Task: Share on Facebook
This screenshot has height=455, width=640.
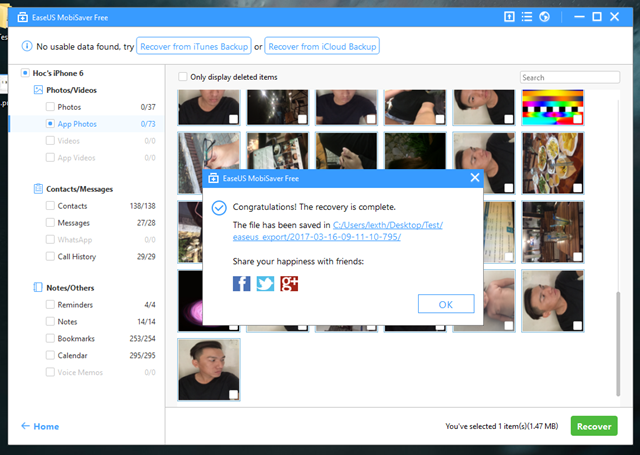Action: [242, 284]
